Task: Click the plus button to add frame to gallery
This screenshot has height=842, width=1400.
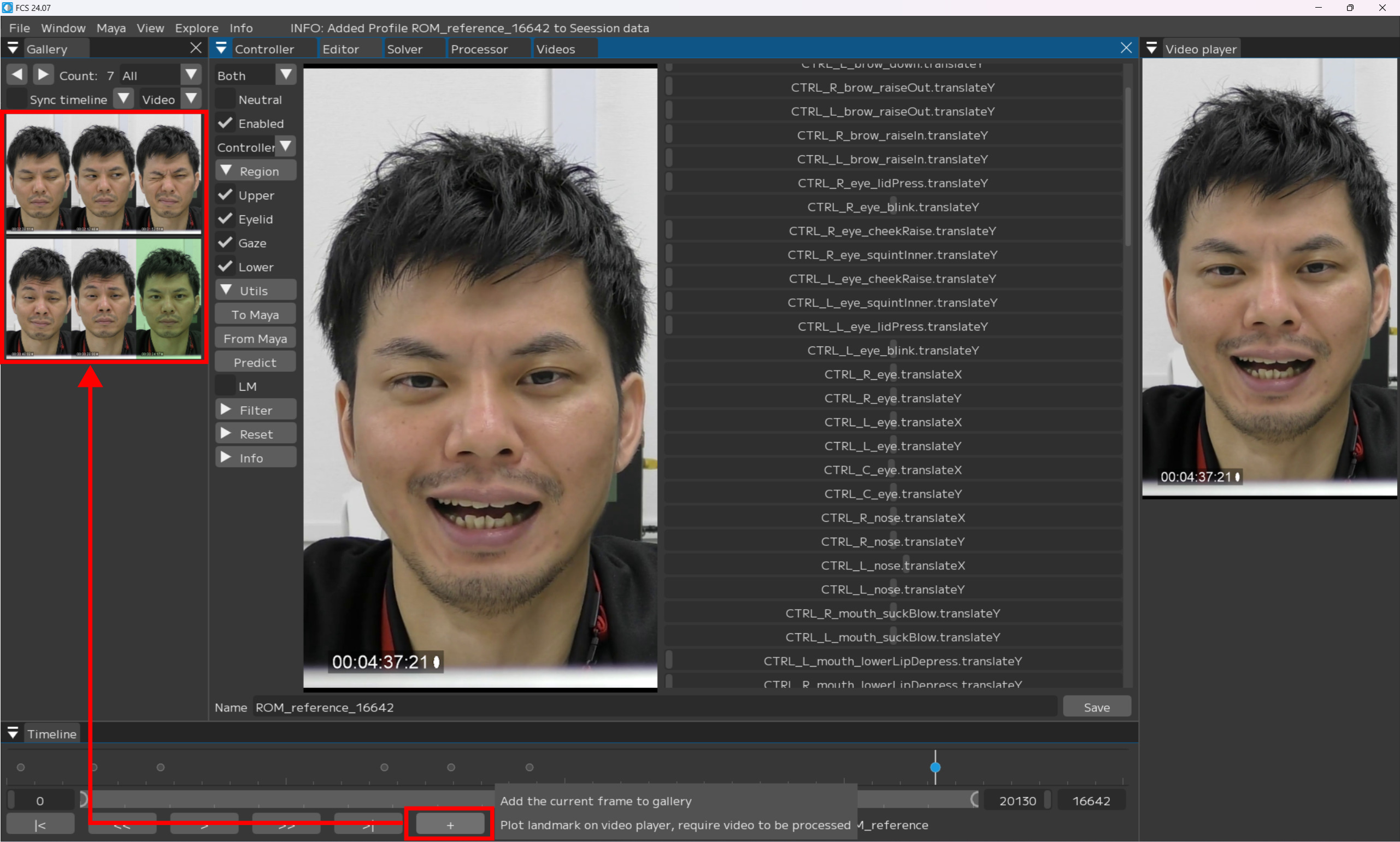Action: (x=450, y=825)
